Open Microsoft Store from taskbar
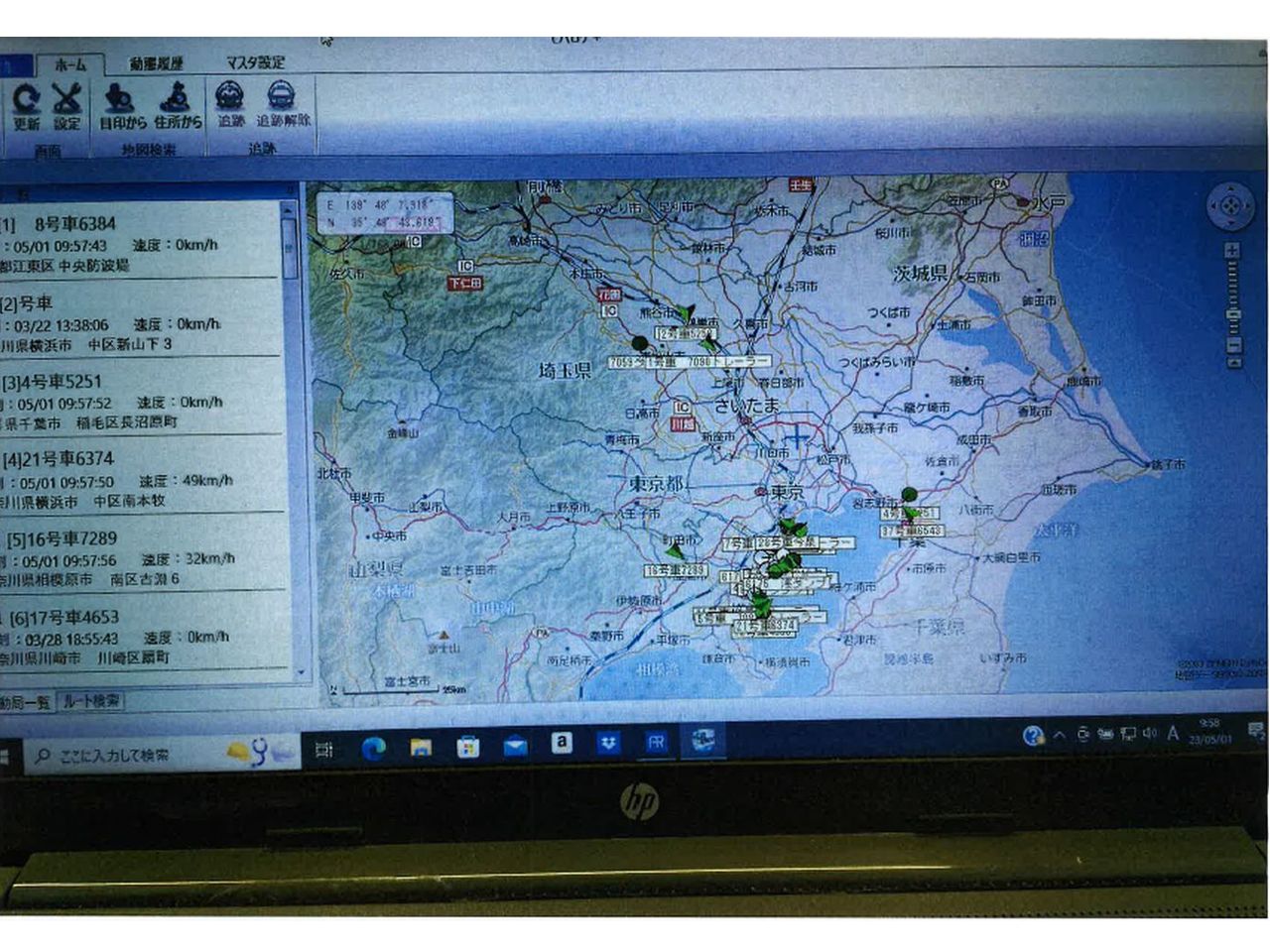The width and height of the screenshot is (1270, 952). pos(468,746)
